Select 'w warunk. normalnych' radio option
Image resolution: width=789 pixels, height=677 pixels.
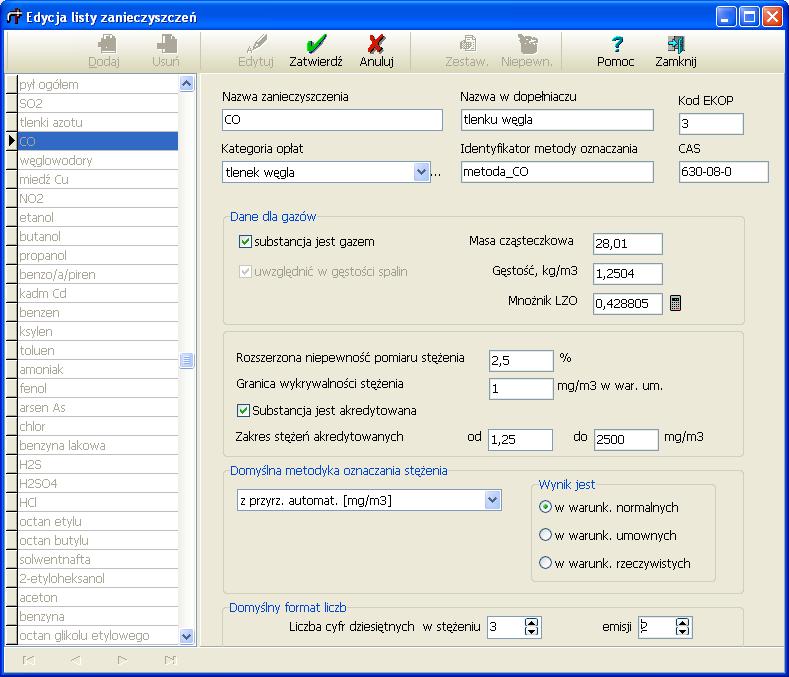point(545,507)
